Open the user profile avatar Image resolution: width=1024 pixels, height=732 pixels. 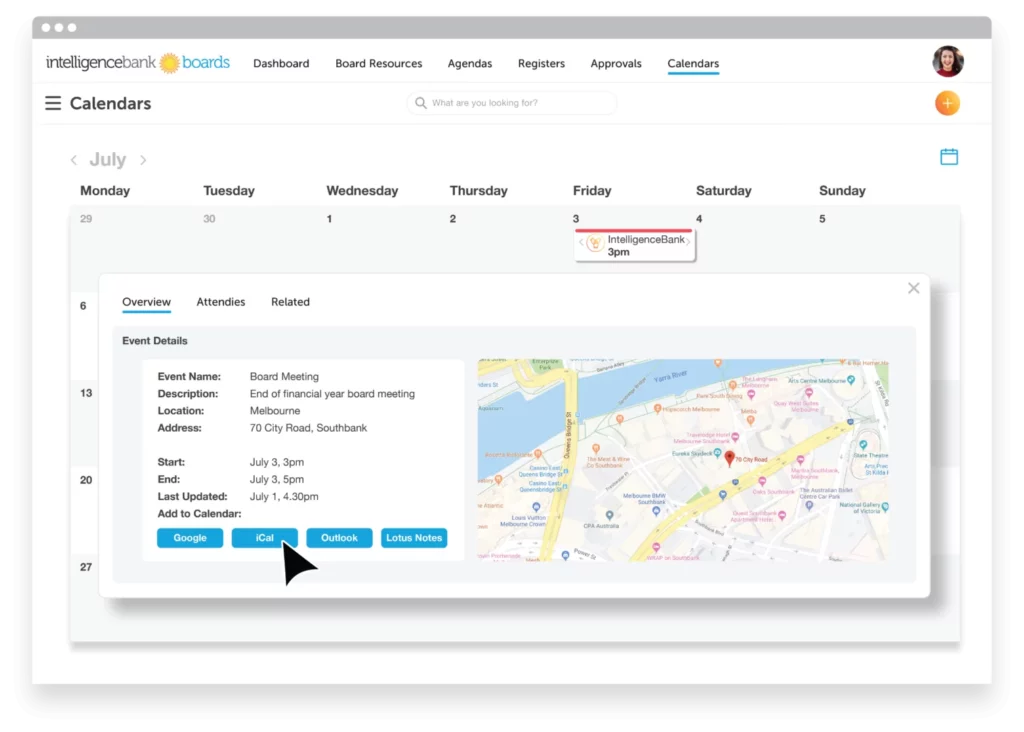pyautogui.click(x=947, y=62)
